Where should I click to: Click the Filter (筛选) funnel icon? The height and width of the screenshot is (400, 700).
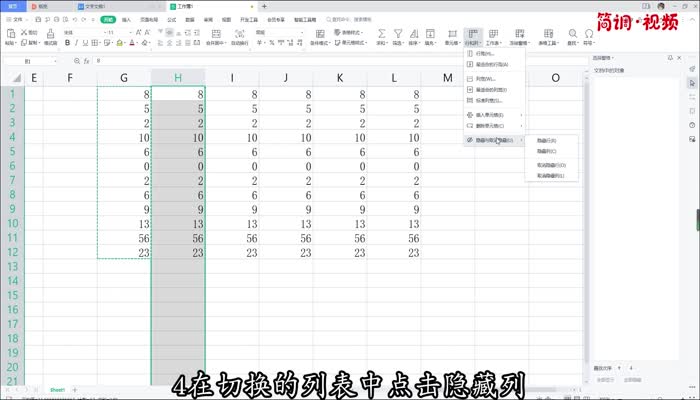pos(397,33)
